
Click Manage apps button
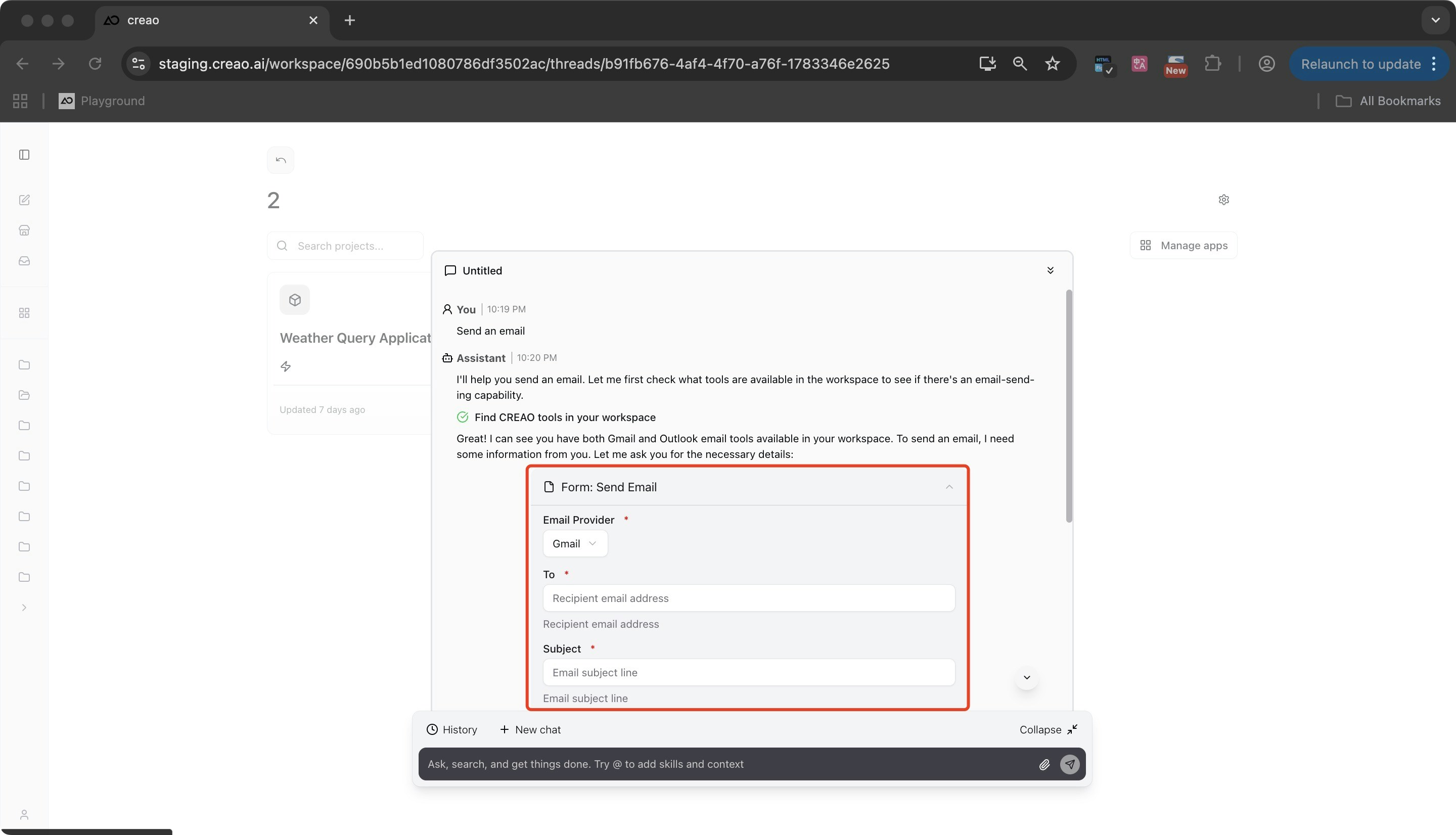click(x=1183, y=246)
